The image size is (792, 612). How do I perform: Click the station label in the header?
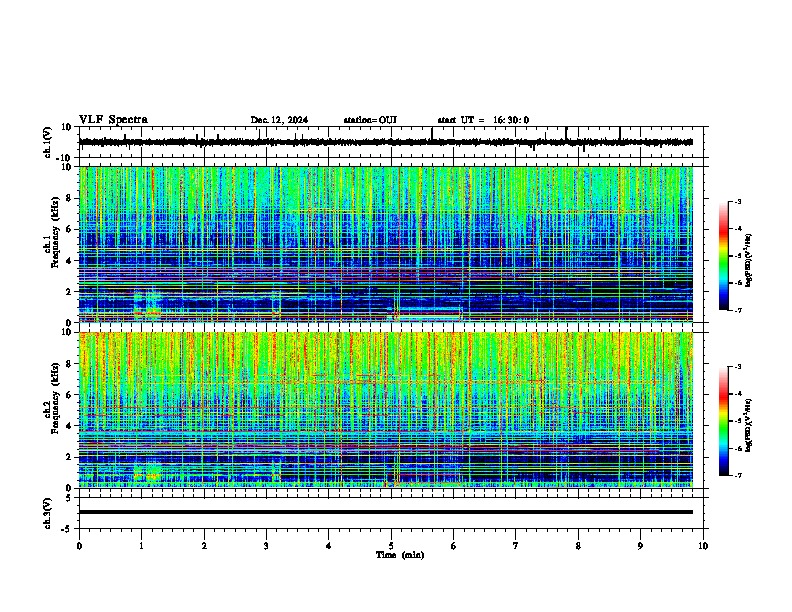[370, 120]
